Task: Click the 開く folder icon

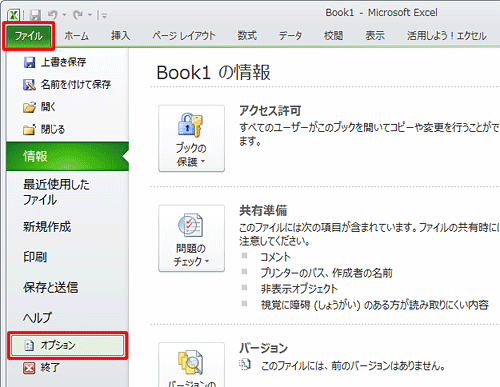Action: tap(29, 107)
